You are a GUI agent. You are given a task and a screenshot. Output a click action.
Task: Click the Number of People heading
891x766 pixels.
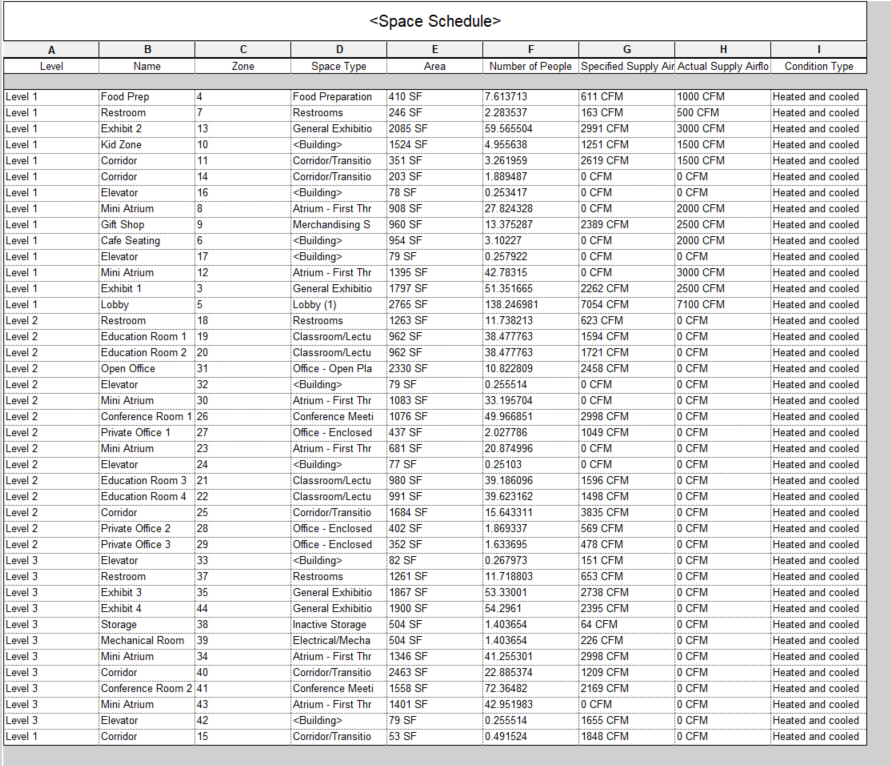point(531,66)
